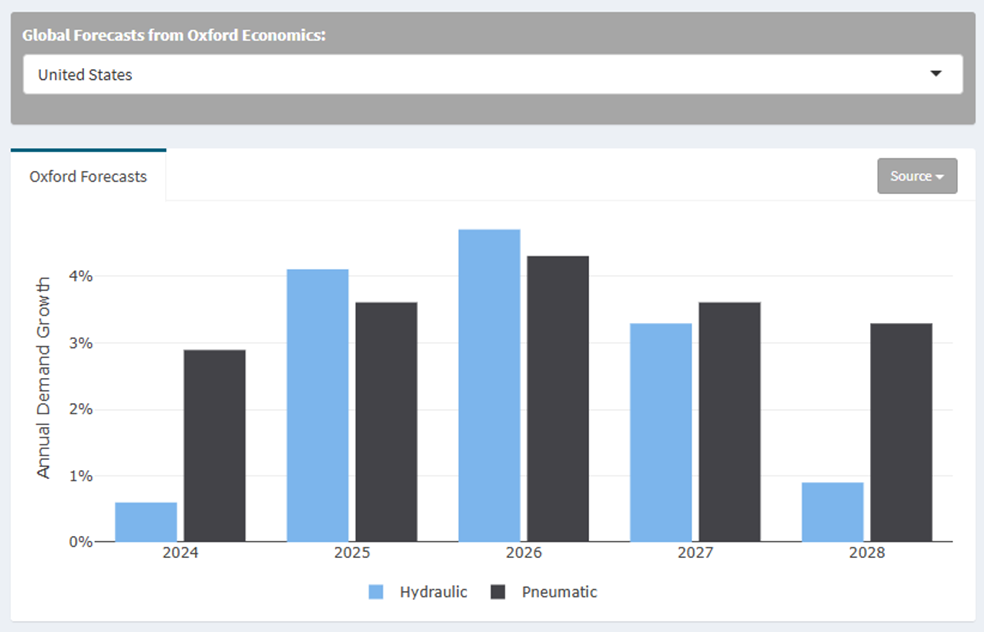Select the 2028 Hydraulic bar
Image resolution: width=984 pixels, height=632 pixels.
click(832, 512)
